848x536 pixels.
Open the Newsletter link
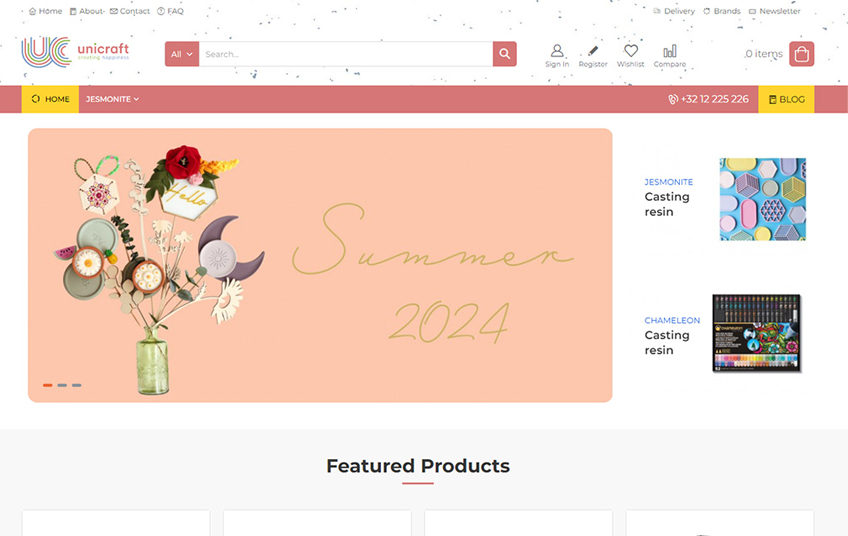(x=774, y=11)
